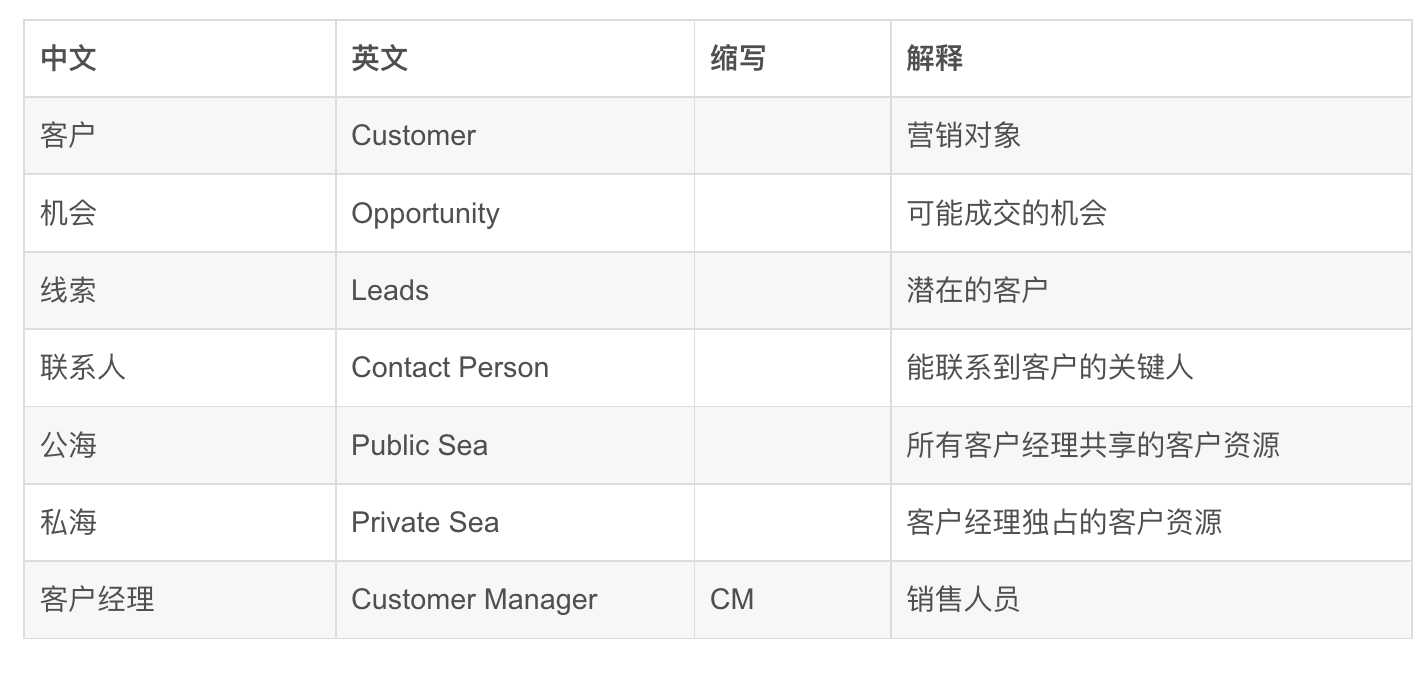Click the 潜在的客户 cell
1426x680 pixels.
(1151, 290)
